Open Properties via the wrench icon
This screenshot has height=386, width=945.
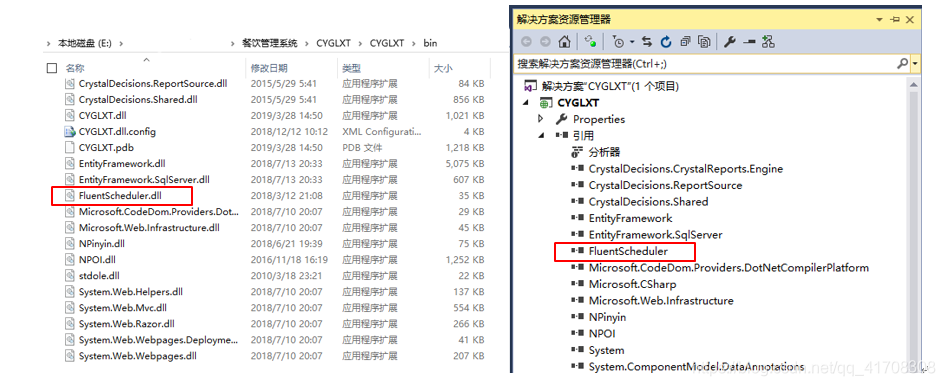tap(729, 42)
